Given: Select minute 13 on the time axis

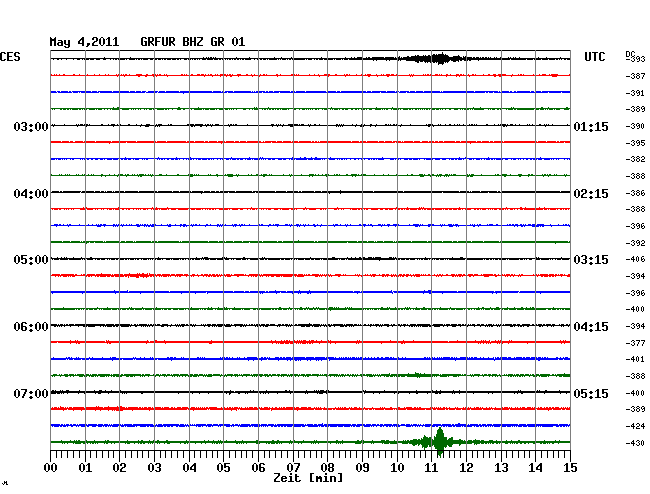Looking at the screenshot, I should click(x=501, y=468).
